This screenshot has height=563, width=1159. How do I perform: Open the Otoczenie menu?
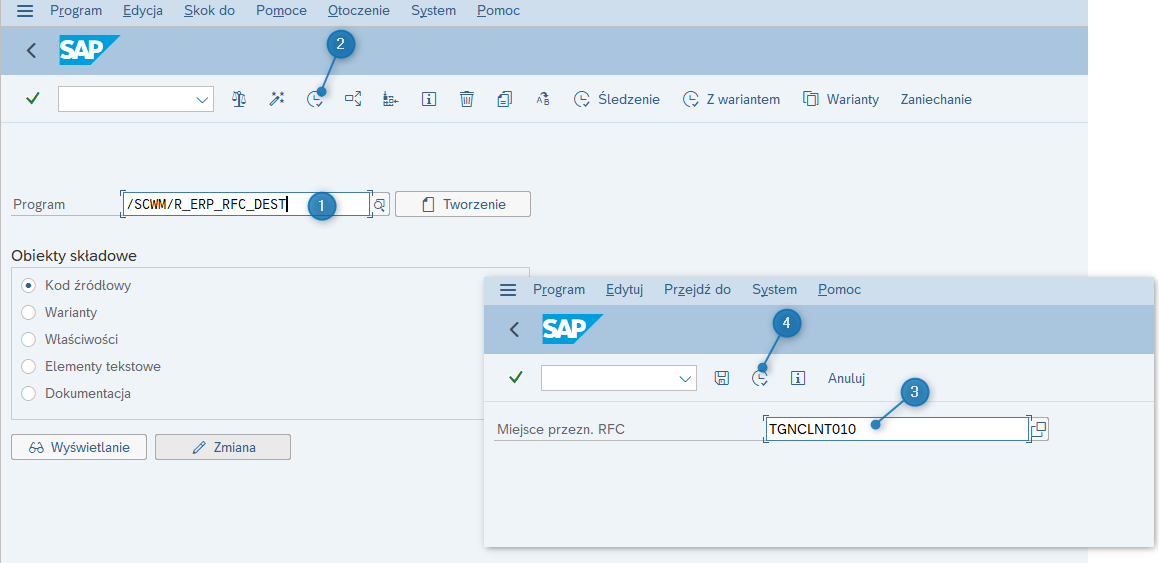(358, 11)
